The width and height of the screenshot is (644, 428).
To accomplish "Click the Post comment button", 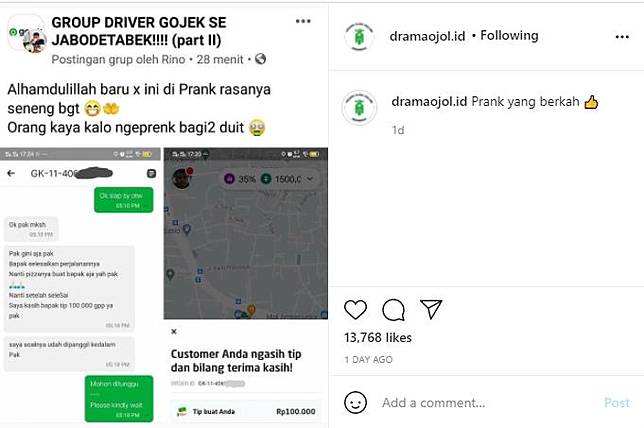I will [x=617, y=403].
